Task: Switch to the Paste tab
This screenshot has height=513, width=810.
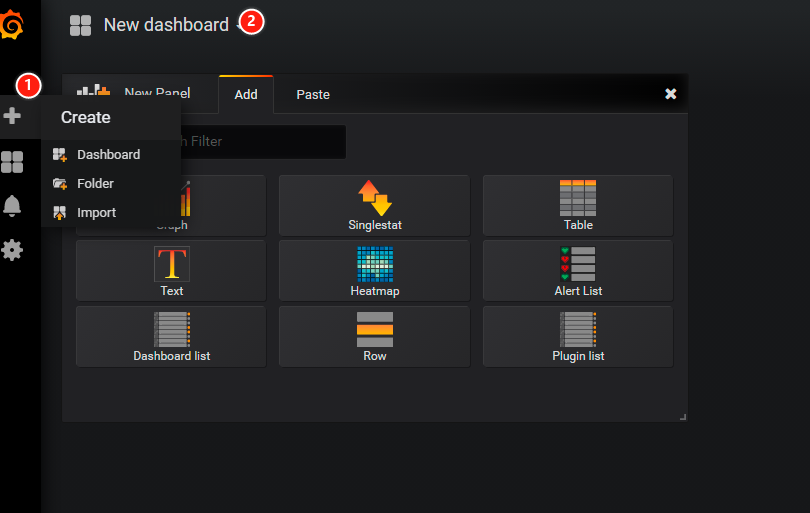Action: tap(313, 95)
